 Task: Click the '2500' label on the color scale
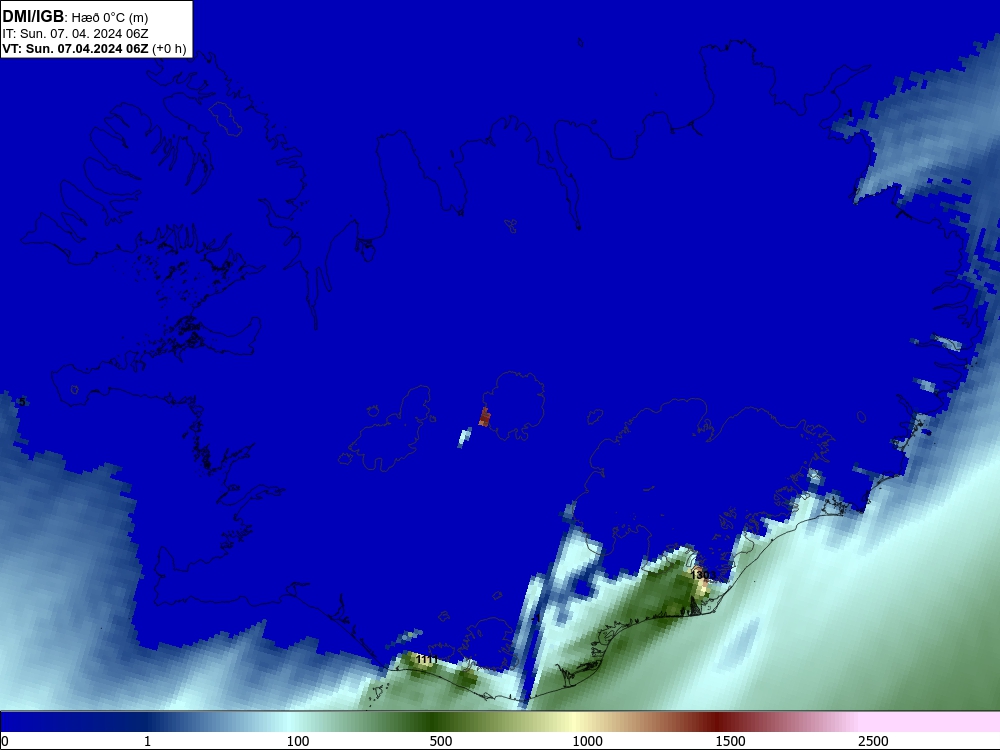873,741
